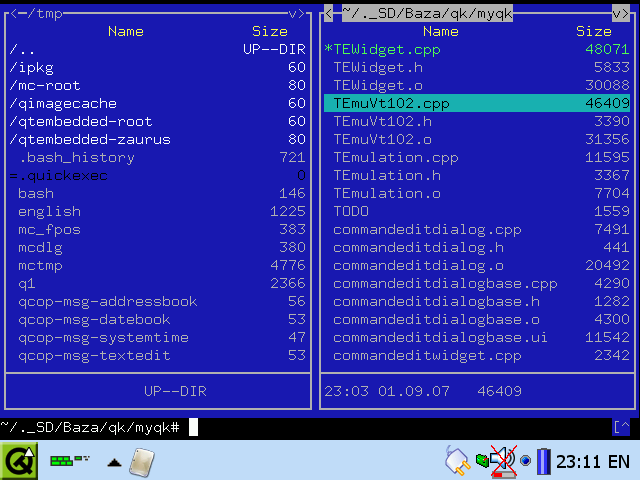Select commandeditdialog.o file
640x480 pixels.
[x=477, y=265]
